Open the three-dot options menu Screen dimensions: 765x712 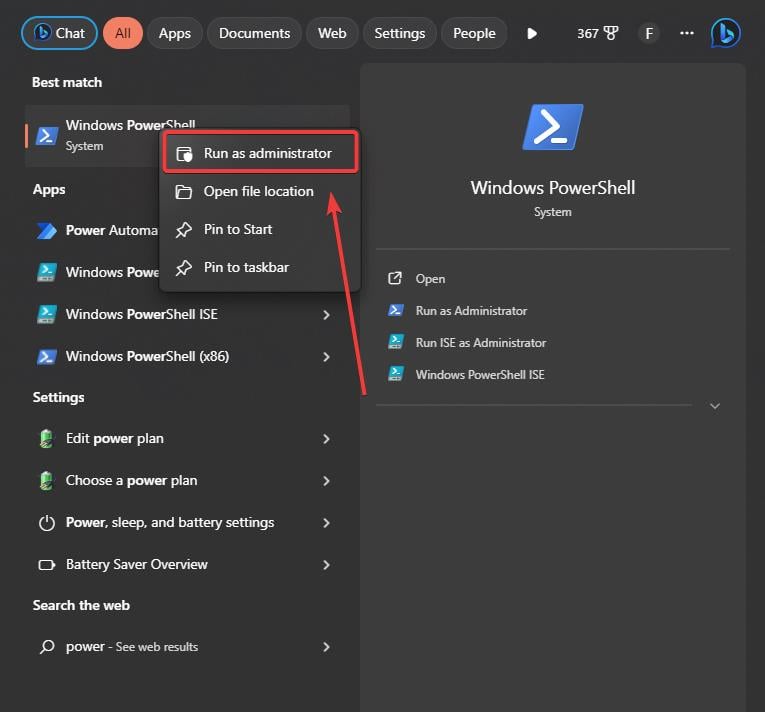pyautogui.click(x=687, y=33)
